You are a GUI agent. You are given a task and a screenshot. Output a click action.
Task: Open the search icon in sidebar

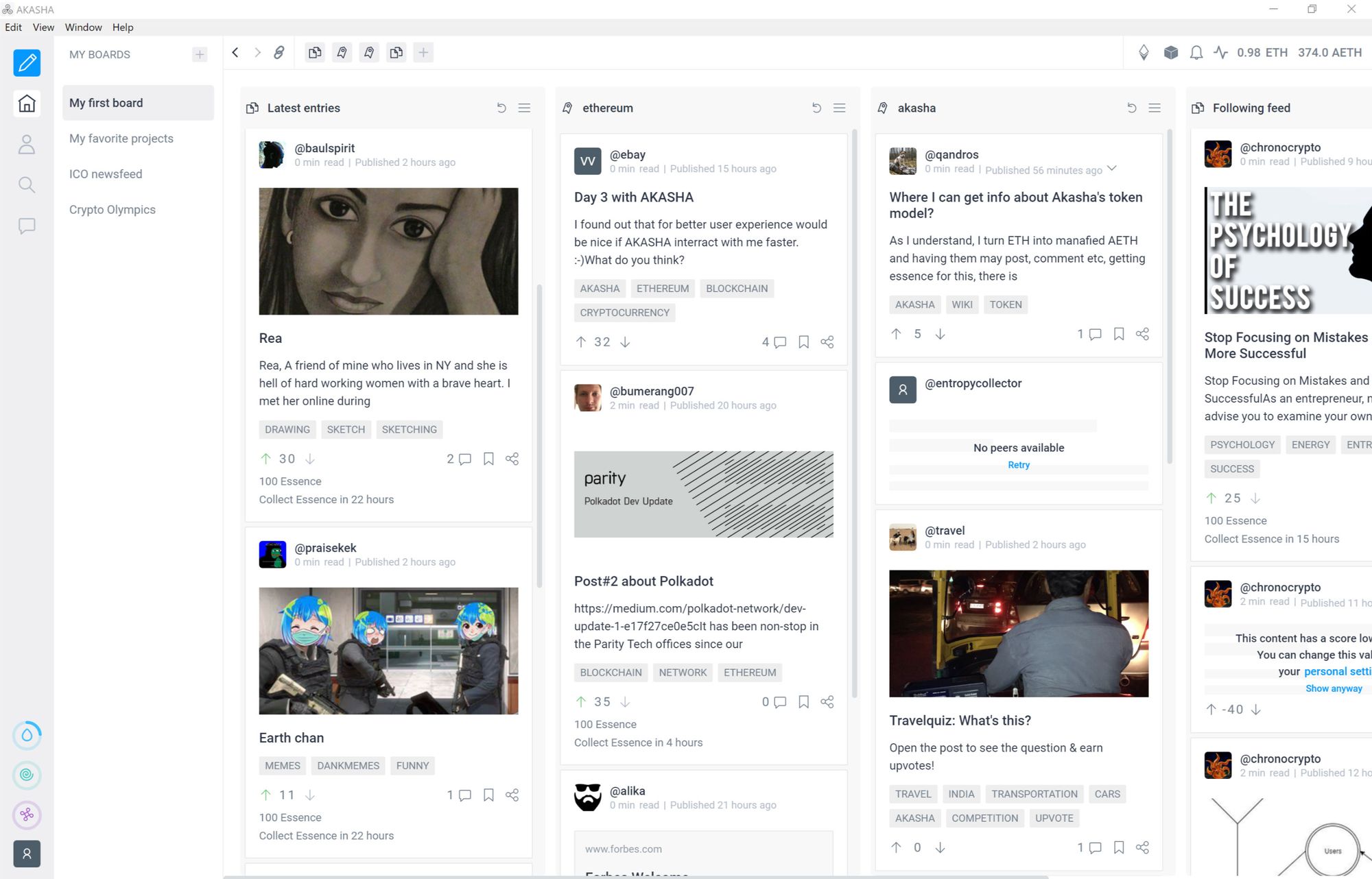pos(27,184)
